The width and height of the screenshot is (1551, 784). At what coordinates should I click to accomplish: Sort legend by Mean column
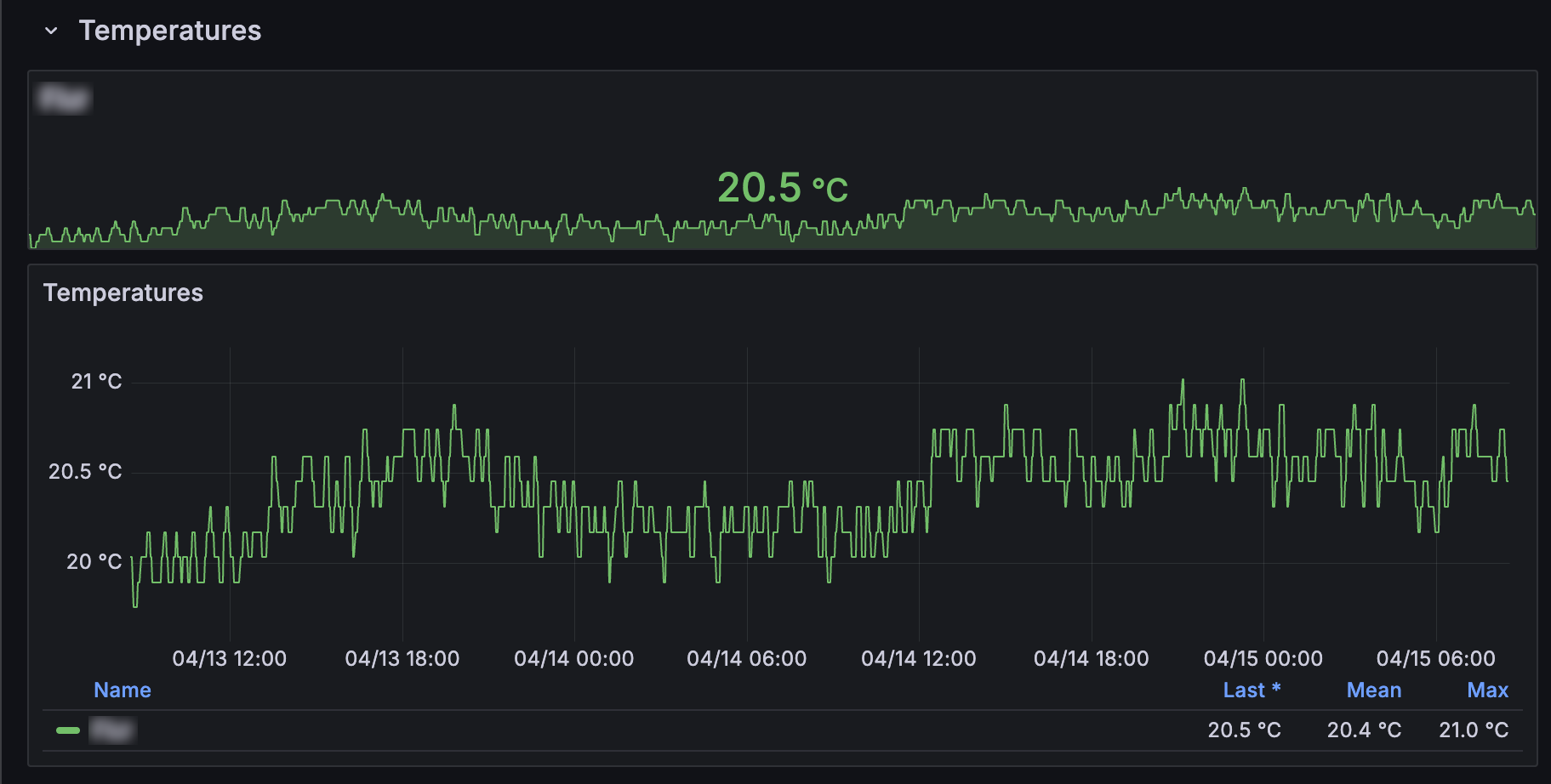[1373, 690]
